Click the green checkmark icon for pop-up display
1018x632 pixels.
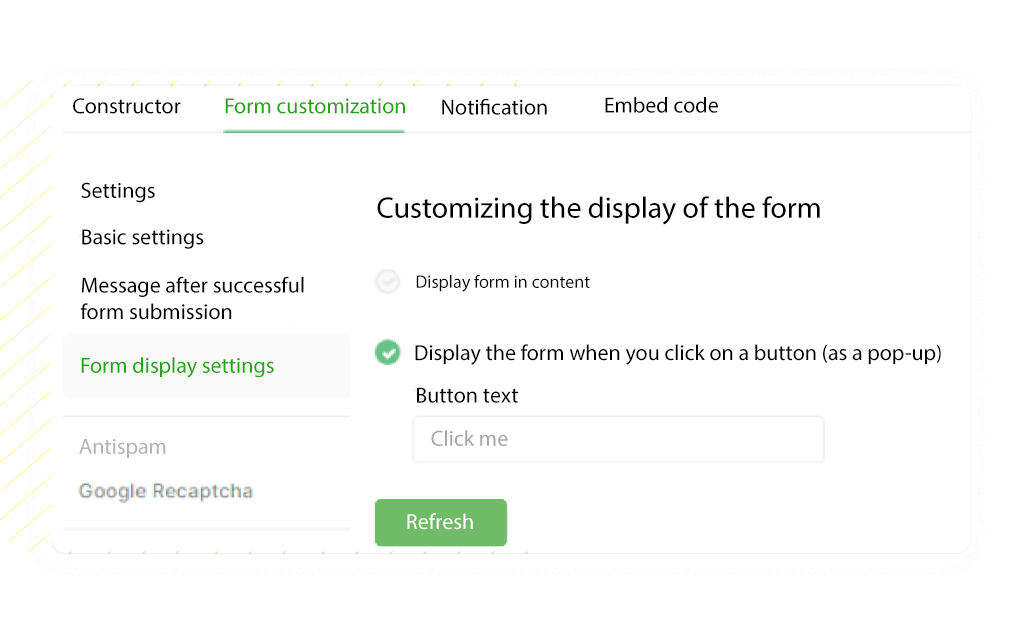pos(388,353)
